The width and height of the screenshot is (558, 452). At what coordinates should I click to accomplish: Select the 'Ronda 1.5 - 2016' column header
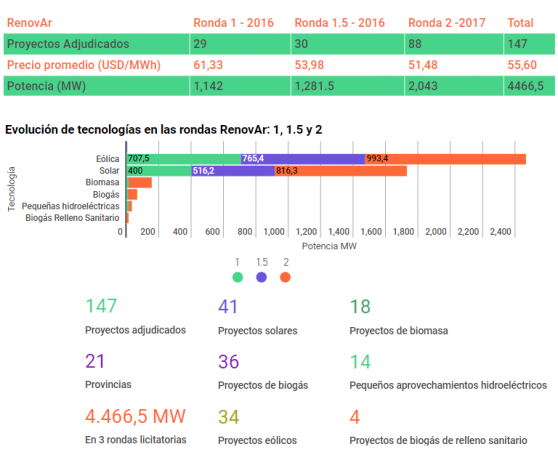point(339,23)
